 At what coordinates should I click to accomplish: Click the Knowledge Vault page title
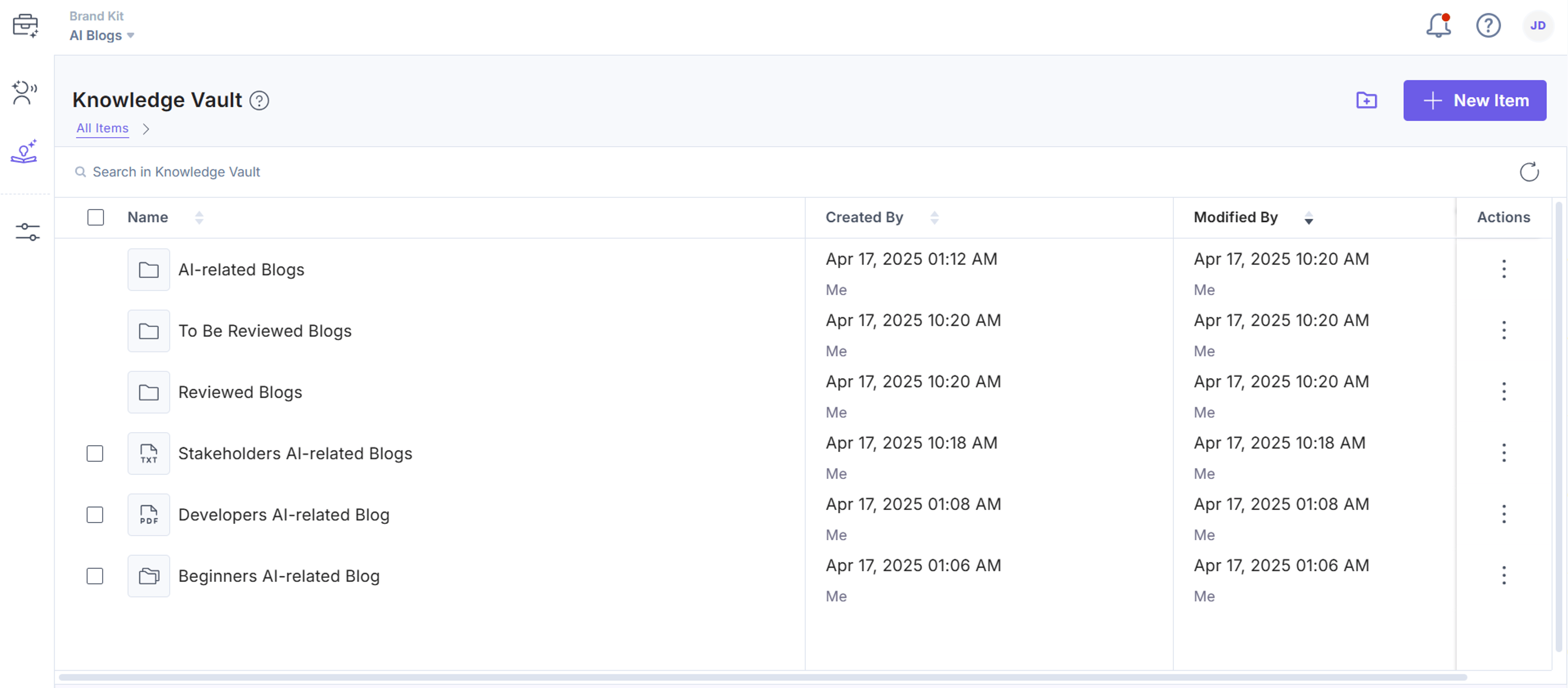coord(157,100)
